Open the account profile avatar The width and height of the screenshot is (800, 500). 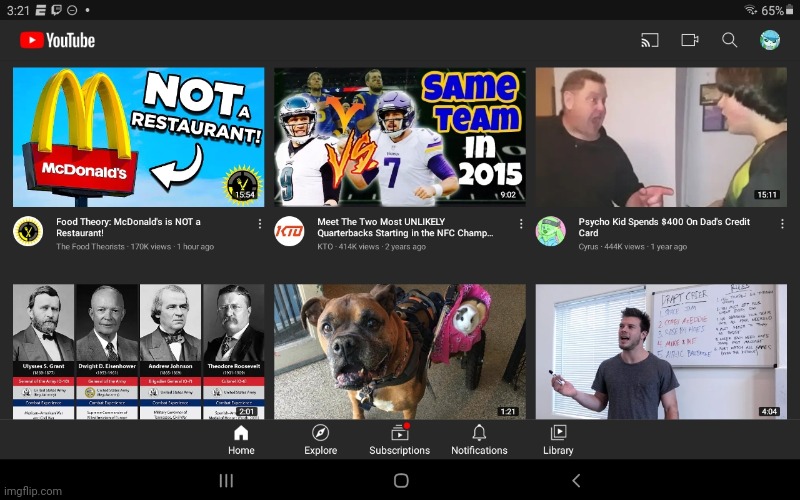point(769,40)
